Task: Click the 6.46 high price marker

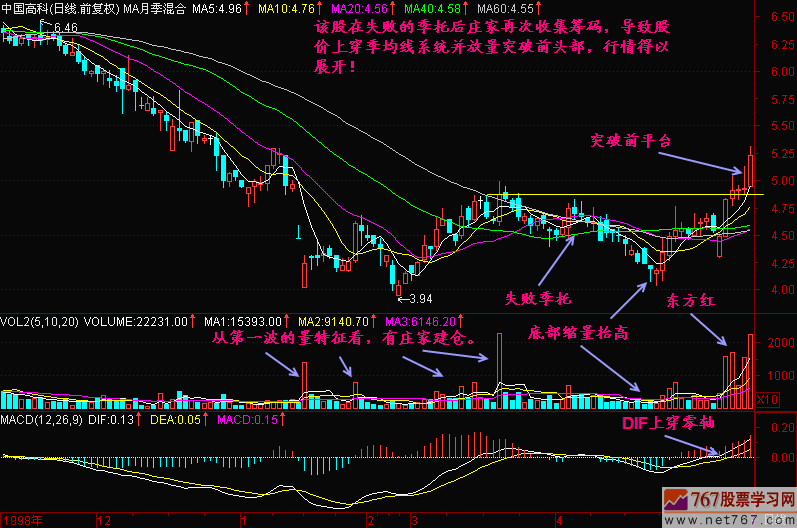Action: [x=66, y=26]
